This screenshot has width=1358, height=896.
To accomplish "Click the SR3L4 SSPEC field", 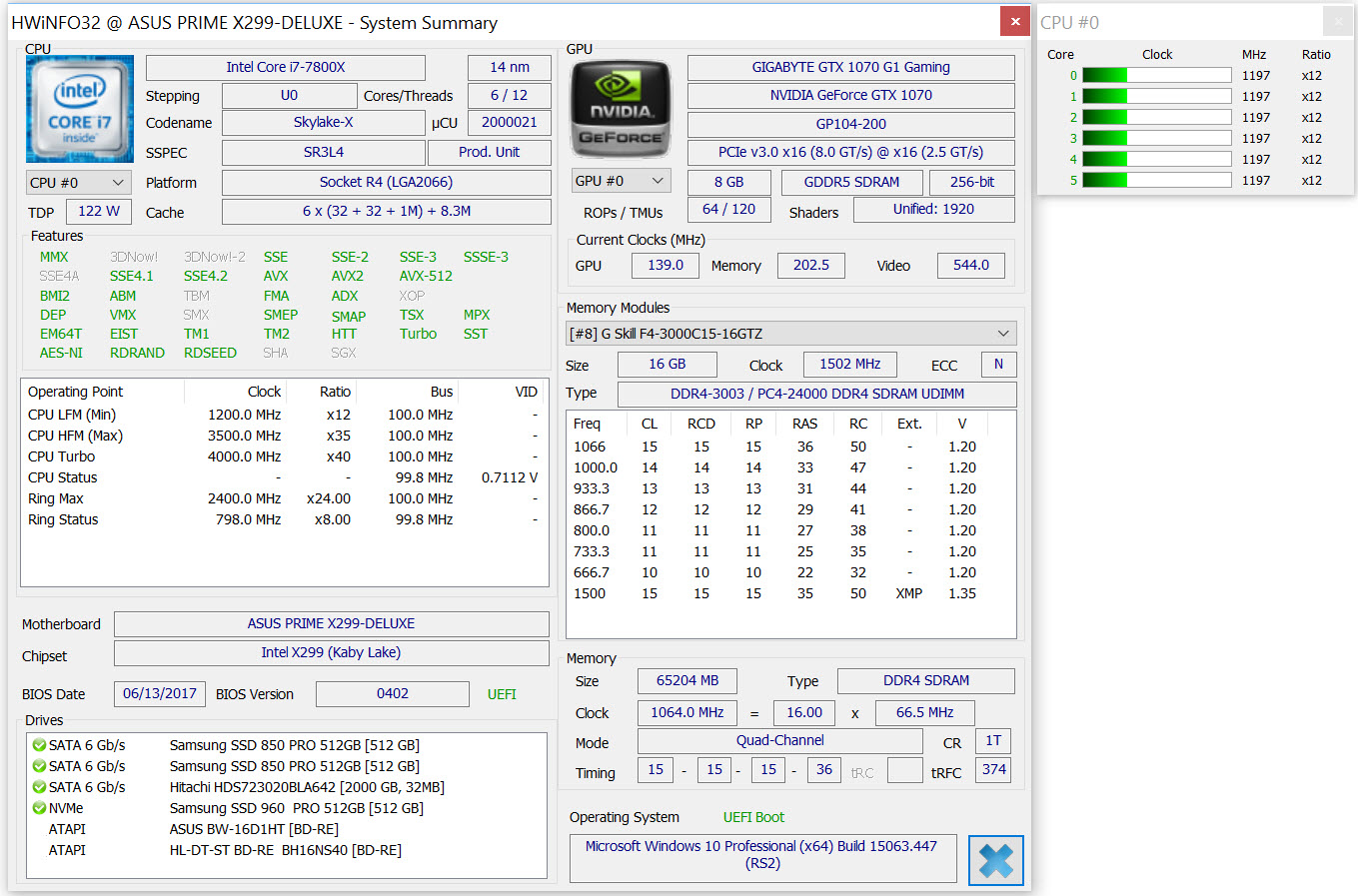I will click(324, 152).
